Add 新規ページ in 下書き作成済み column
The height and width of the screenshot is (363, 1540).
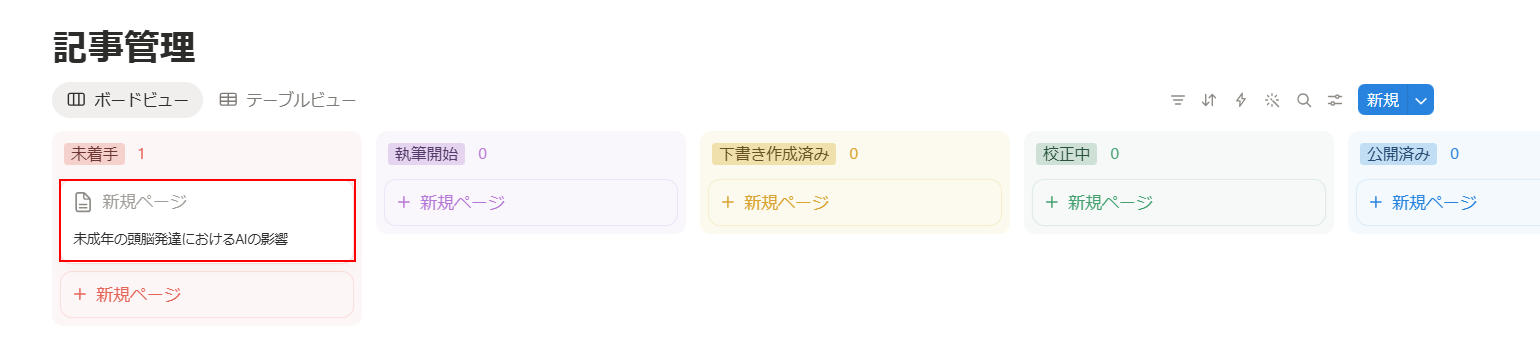pyautogui.click(x=855, y=202)
